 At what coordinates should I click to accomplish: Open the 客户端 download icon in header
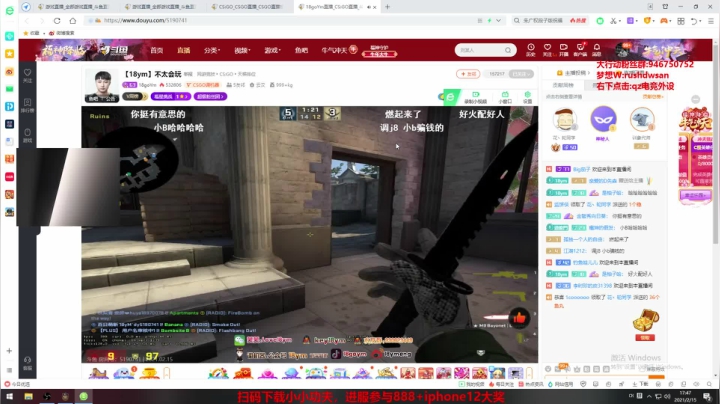pyautogui.click(x=580, y=50)
